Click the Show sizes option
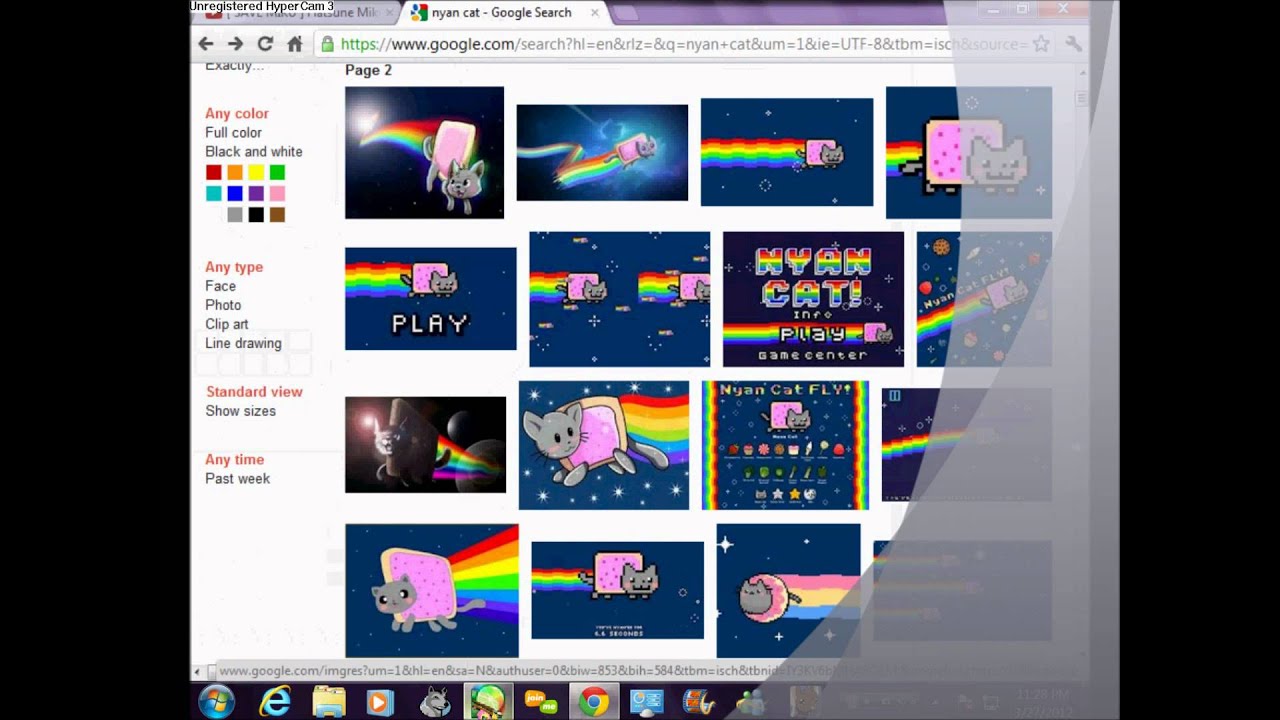The width and height of the screenshot is (1280, 720). pyautogui.click(x=240, y=411)
